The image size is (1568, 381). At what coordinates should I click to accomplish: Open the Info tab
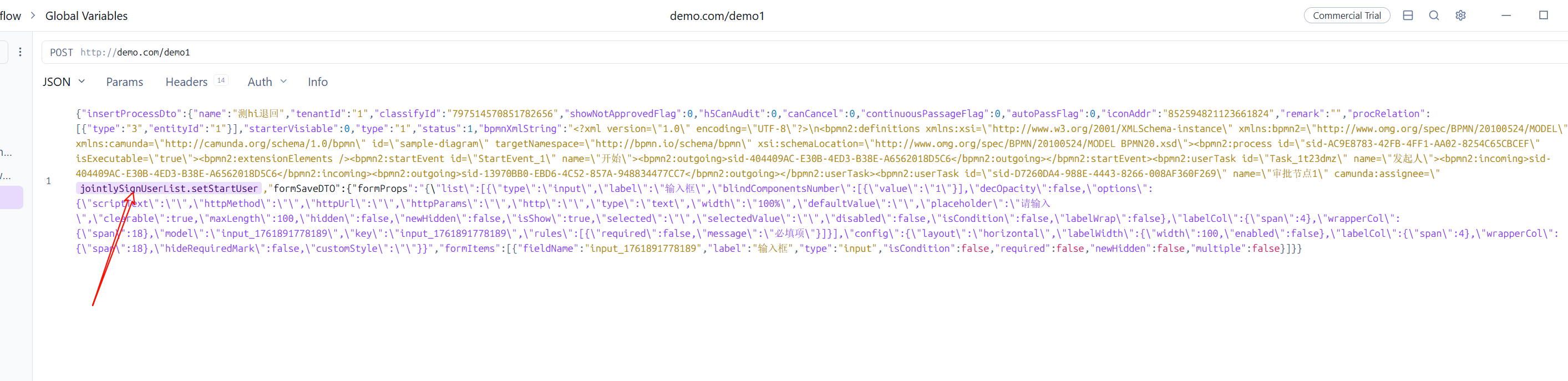(317, 82)
